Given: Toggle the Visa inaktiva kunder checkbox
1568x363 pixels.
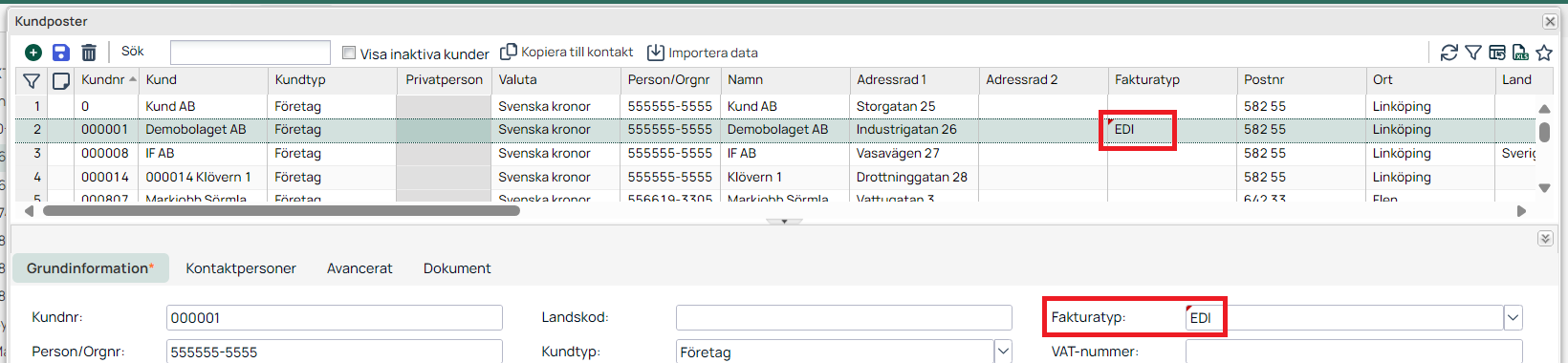Looking at the screenshot, I should [349, 53].
